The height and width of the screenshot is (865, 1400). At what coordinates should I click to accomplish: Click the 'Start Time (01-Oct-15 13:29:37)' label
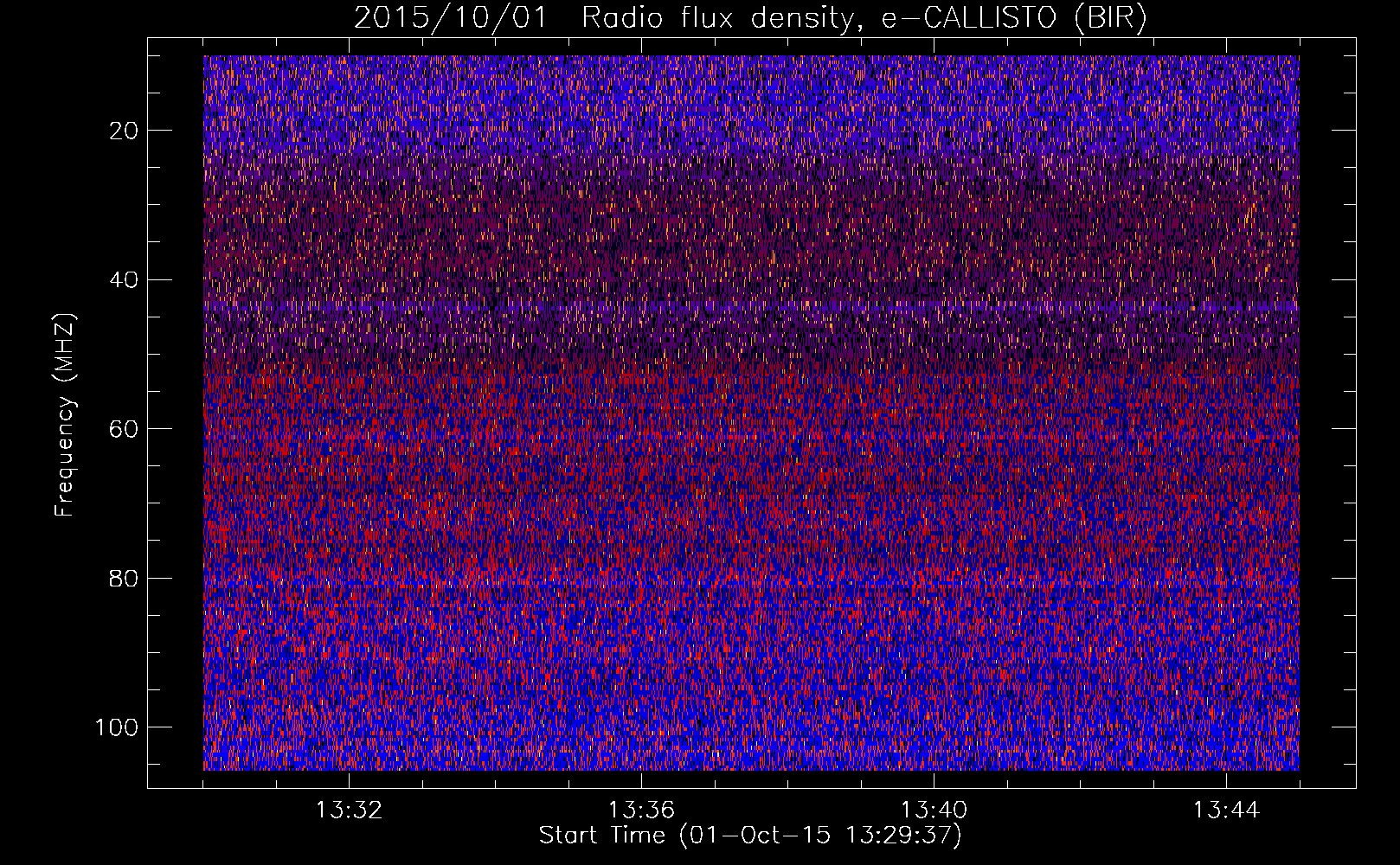coord(750,836)
